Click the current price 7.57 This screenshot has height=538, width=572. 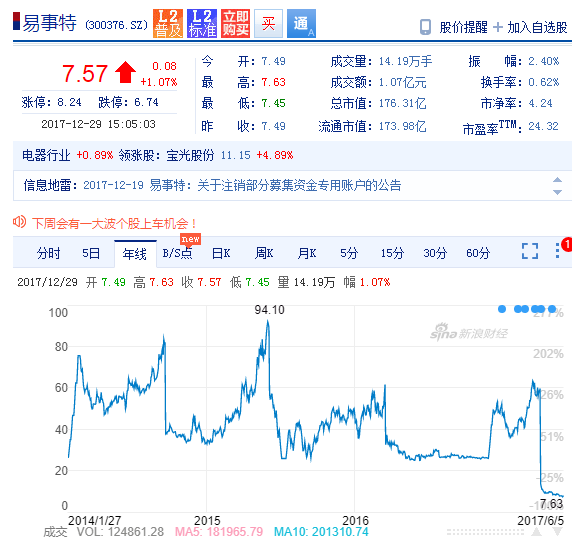(x=85, y=73)
